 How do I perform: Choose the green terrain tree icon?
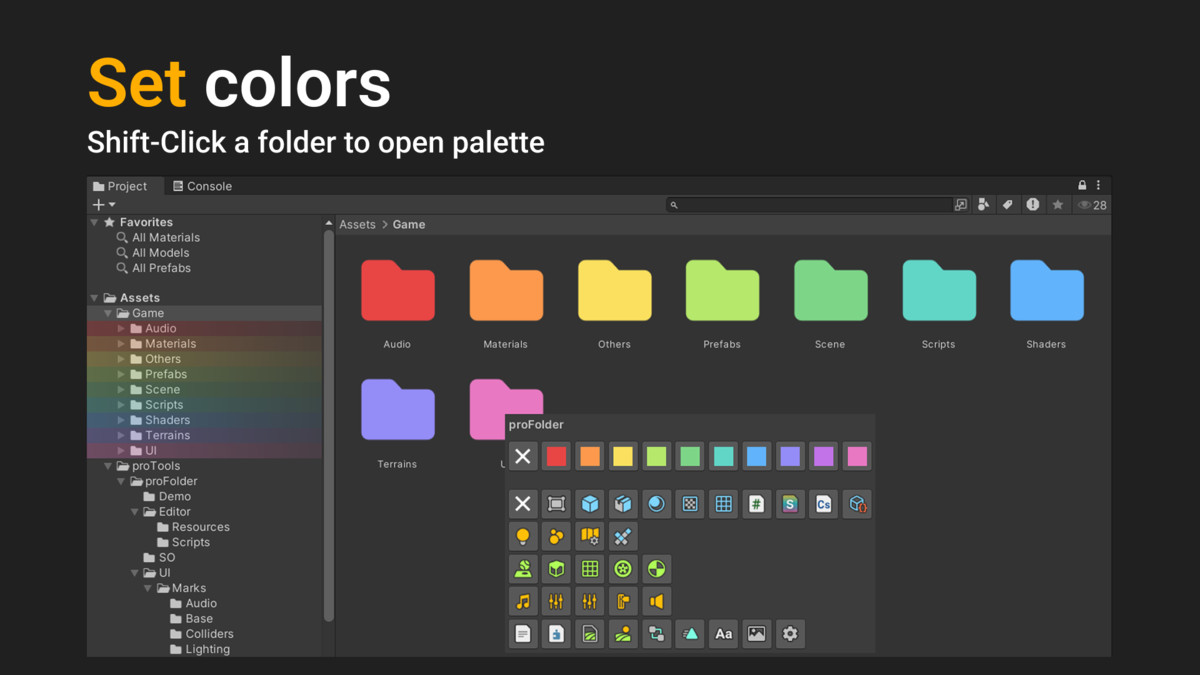tap(523, 569)
